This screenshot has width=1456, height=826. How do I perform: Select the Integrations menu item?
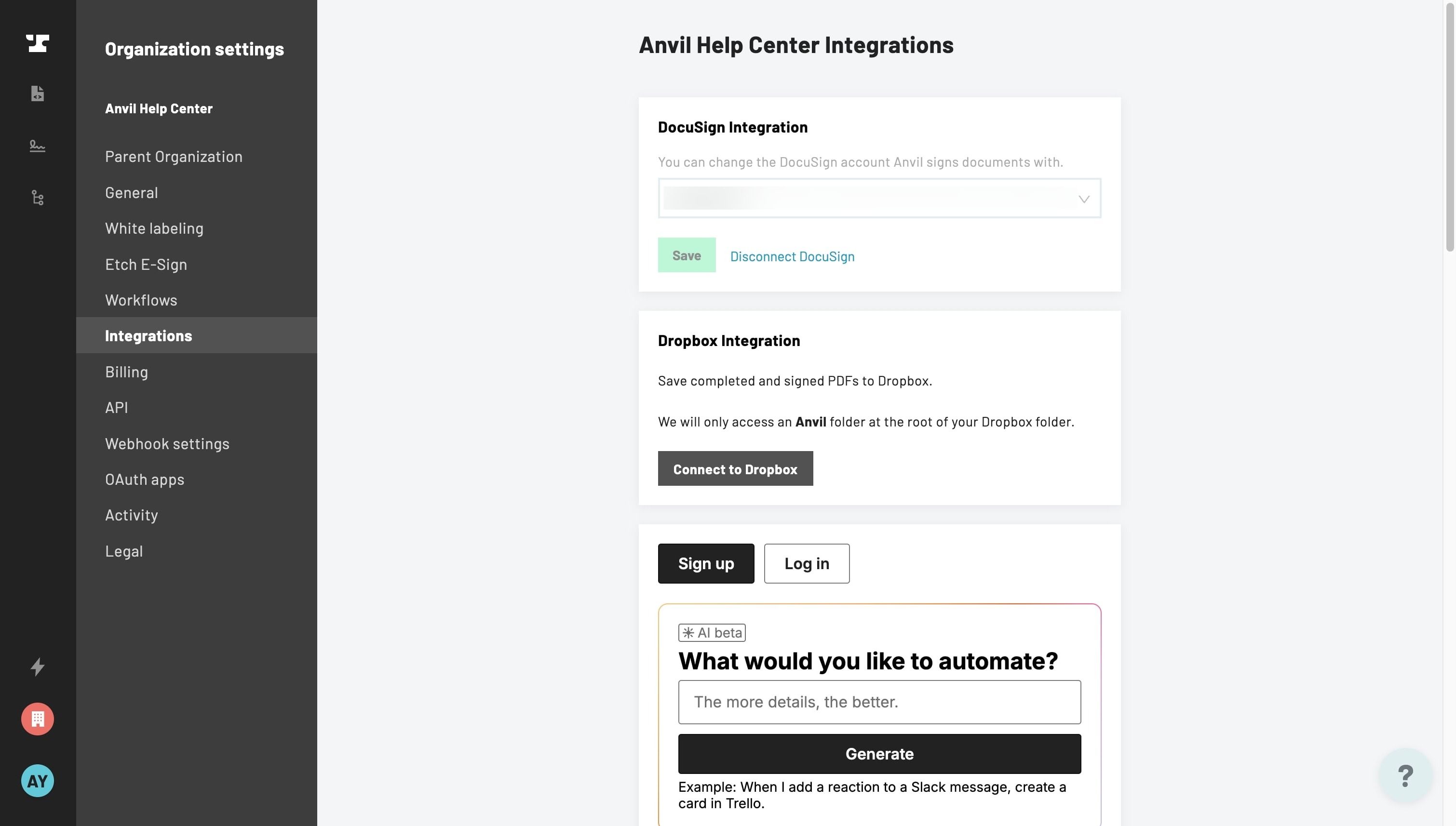[x=196, y=335]
